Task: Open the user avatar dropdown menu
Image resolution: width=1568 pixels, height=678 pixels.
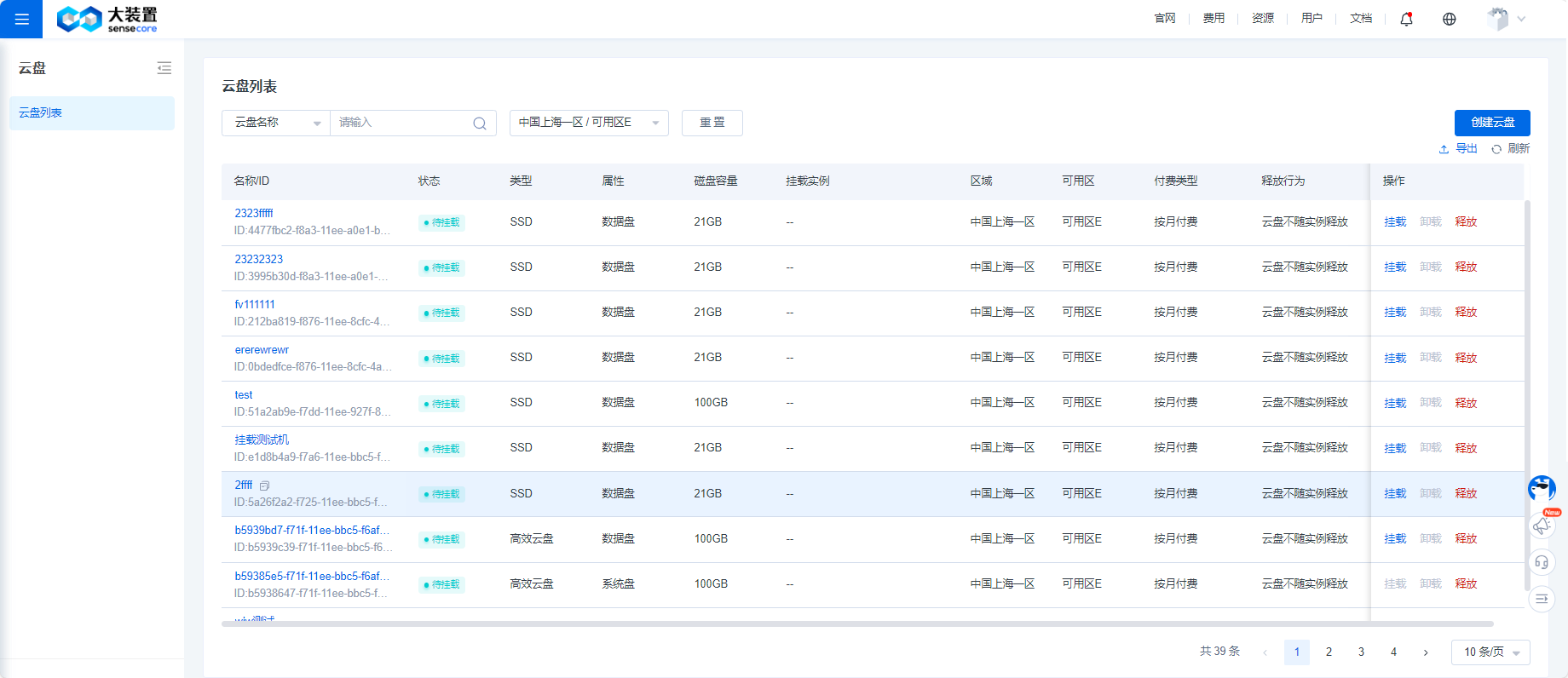Action: (1505, 19)
